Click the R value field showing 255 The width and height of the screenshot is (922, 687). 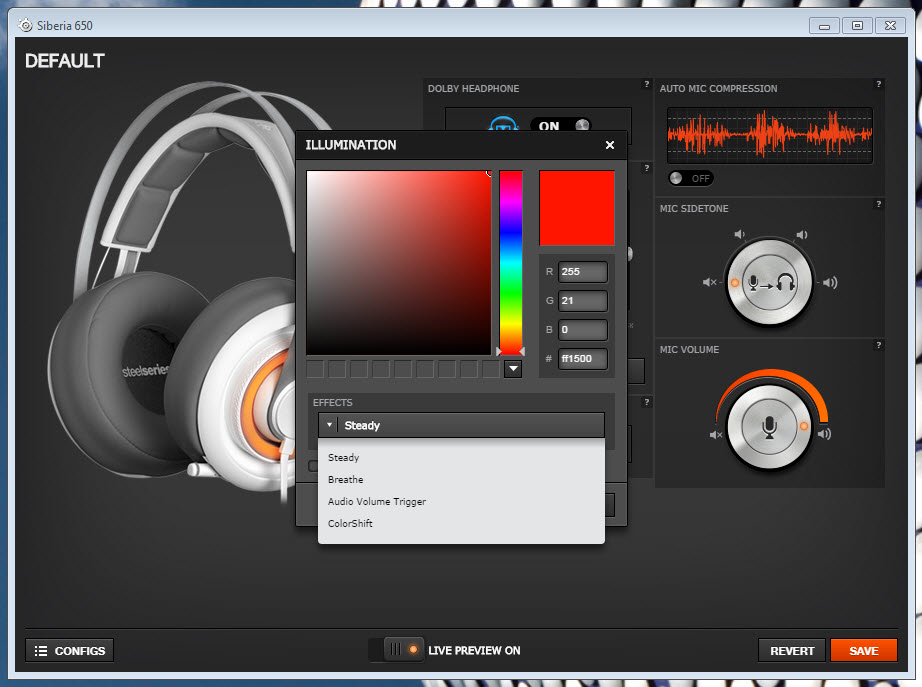tap(582, 272)
